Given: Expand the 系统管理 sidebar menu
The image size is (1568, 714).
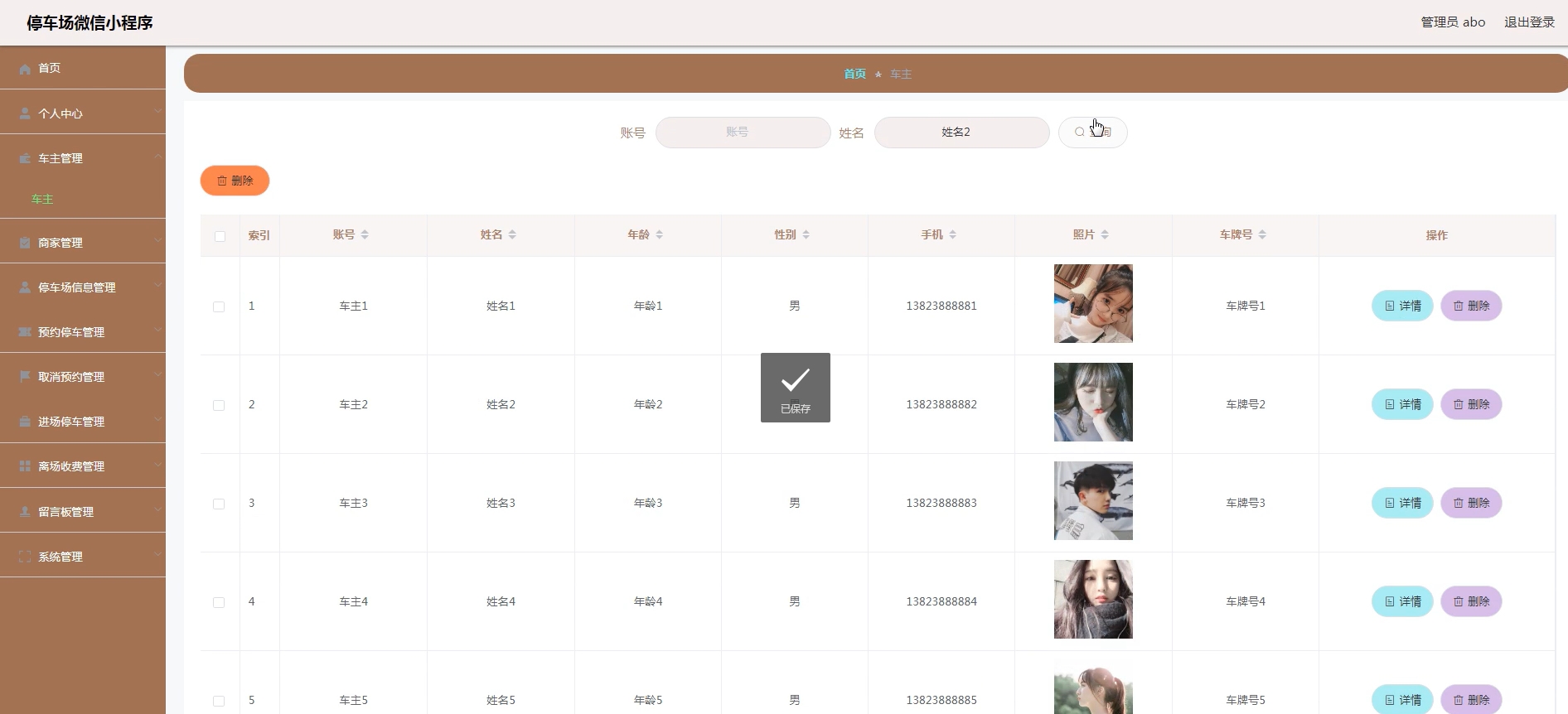Looking at the screenshot, I should (83, 557).
